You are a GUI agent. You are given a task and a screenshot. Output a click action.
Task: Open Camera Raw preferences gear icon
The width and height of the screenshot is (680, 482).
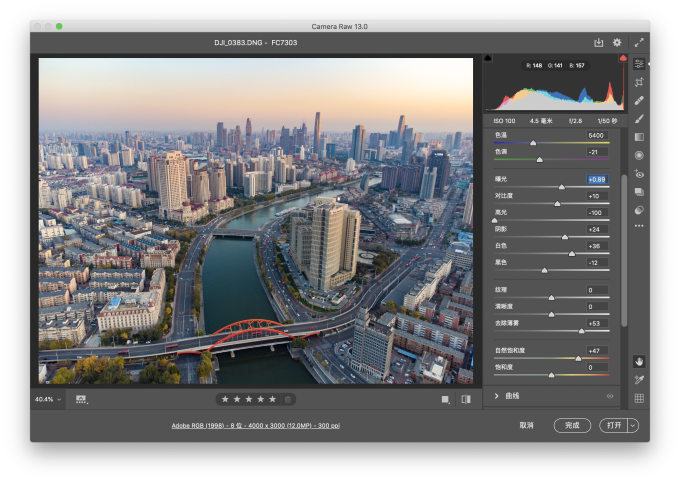(x=617, y=43)
